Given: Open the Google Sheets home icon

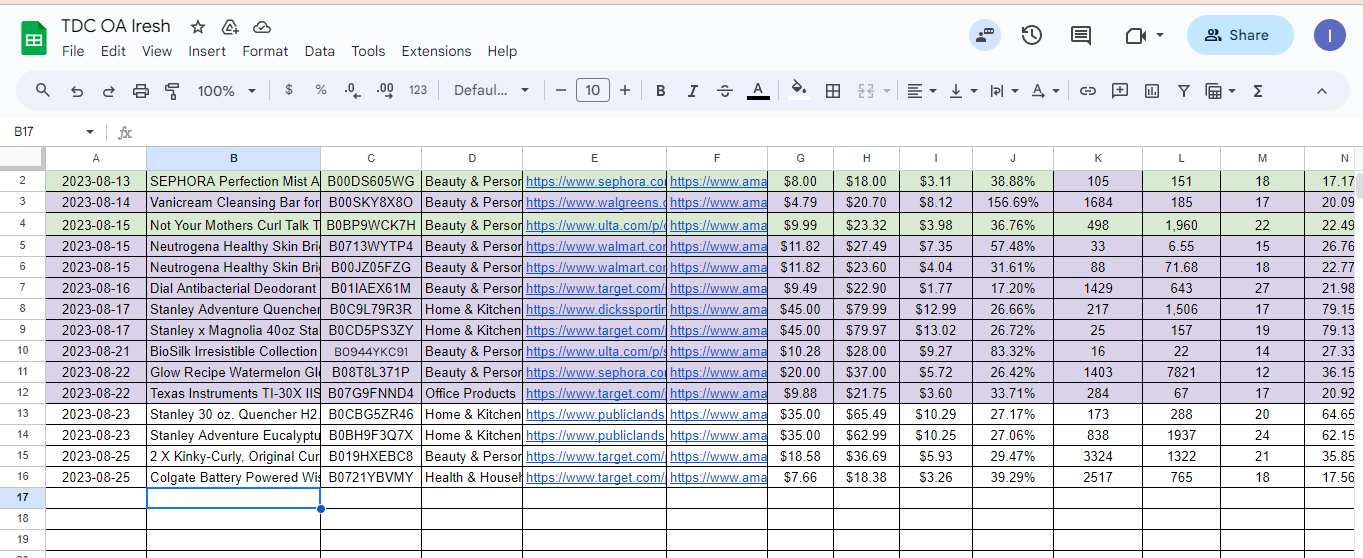Looking at the screenshot, I should (x=34, y=38).
